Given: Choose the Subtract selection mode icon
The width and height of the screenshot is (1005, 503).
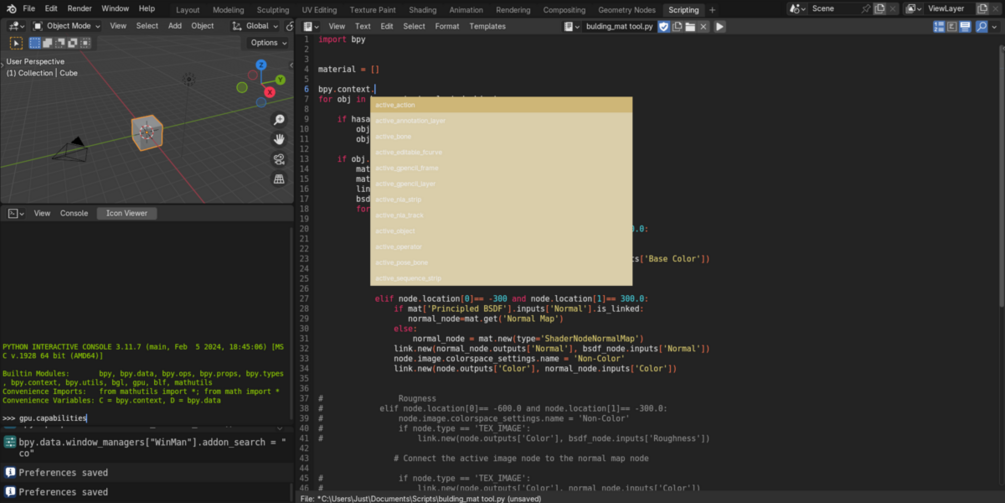Looking at the screenshot, I should click(60, 43).
